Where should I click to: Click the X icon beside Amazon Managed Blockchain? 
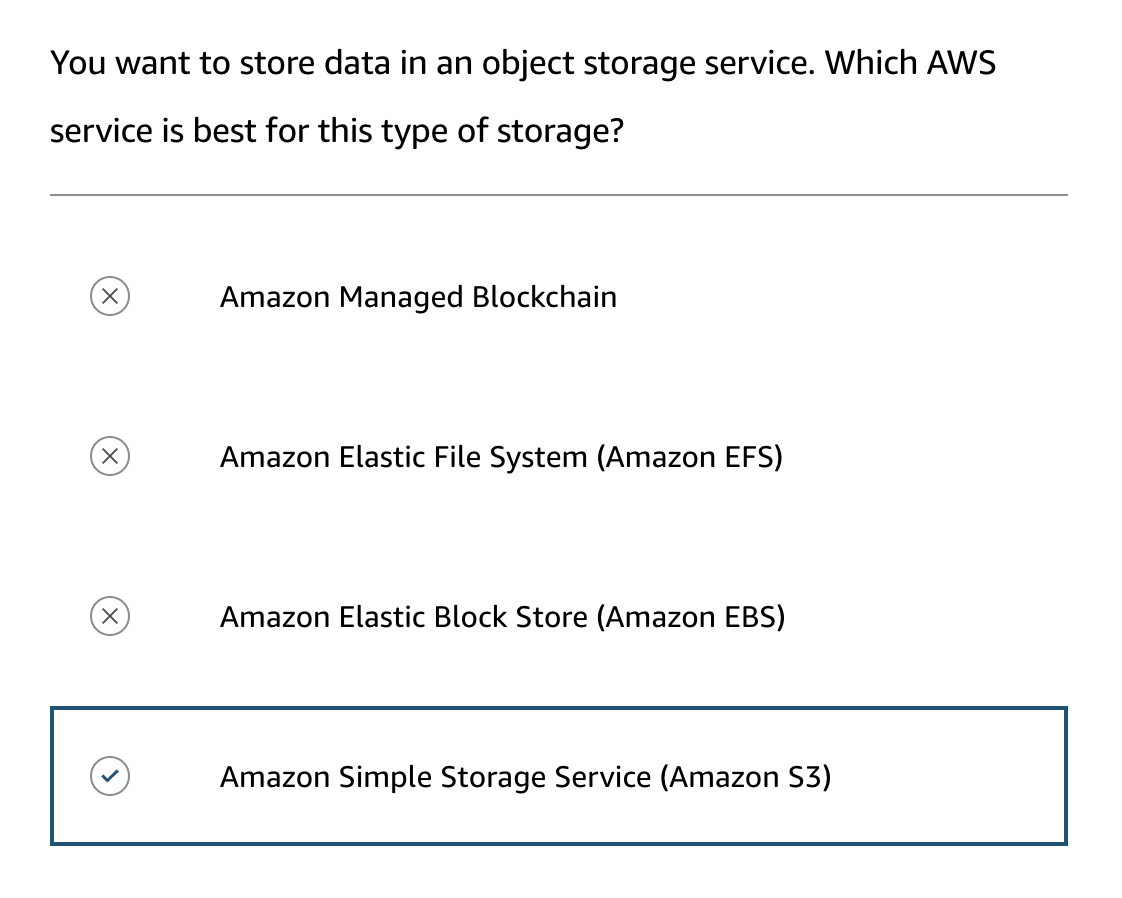(110, 297)
